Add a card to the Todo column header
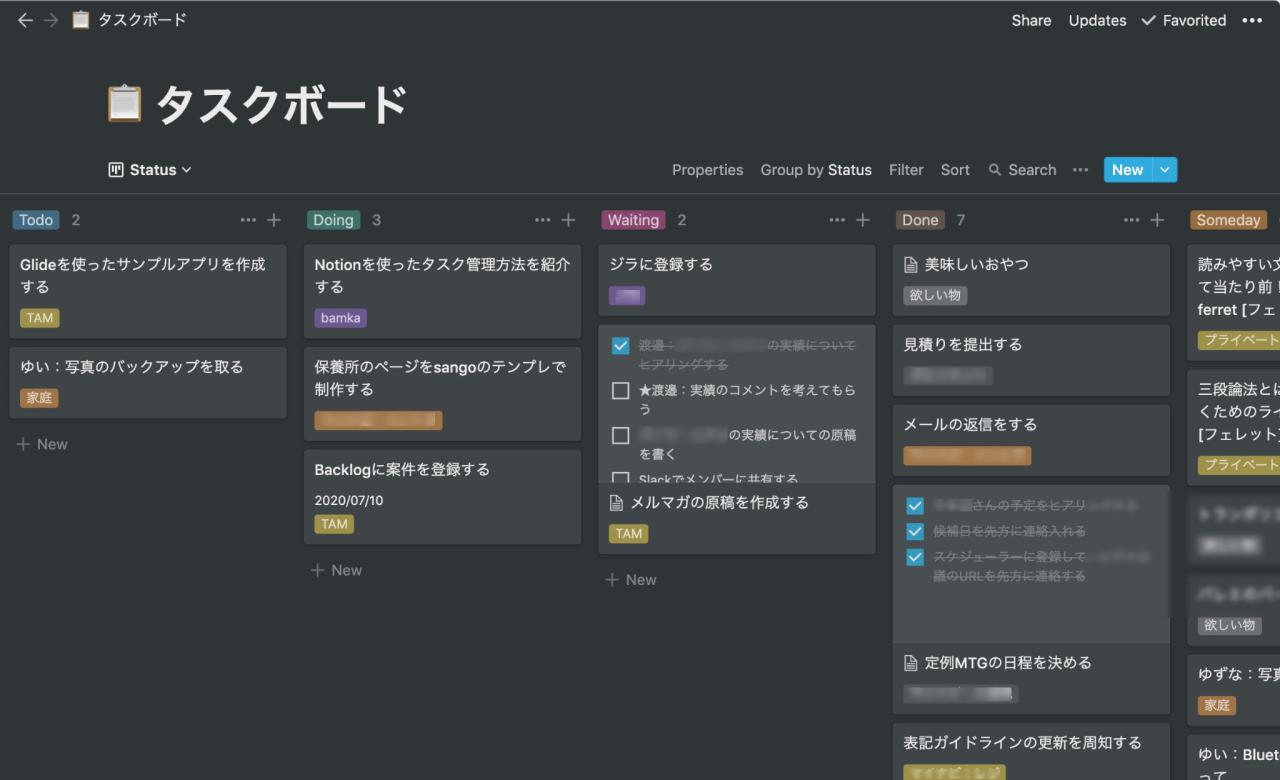The height and width of the screenshot is (780, 1280). [274, 220]
